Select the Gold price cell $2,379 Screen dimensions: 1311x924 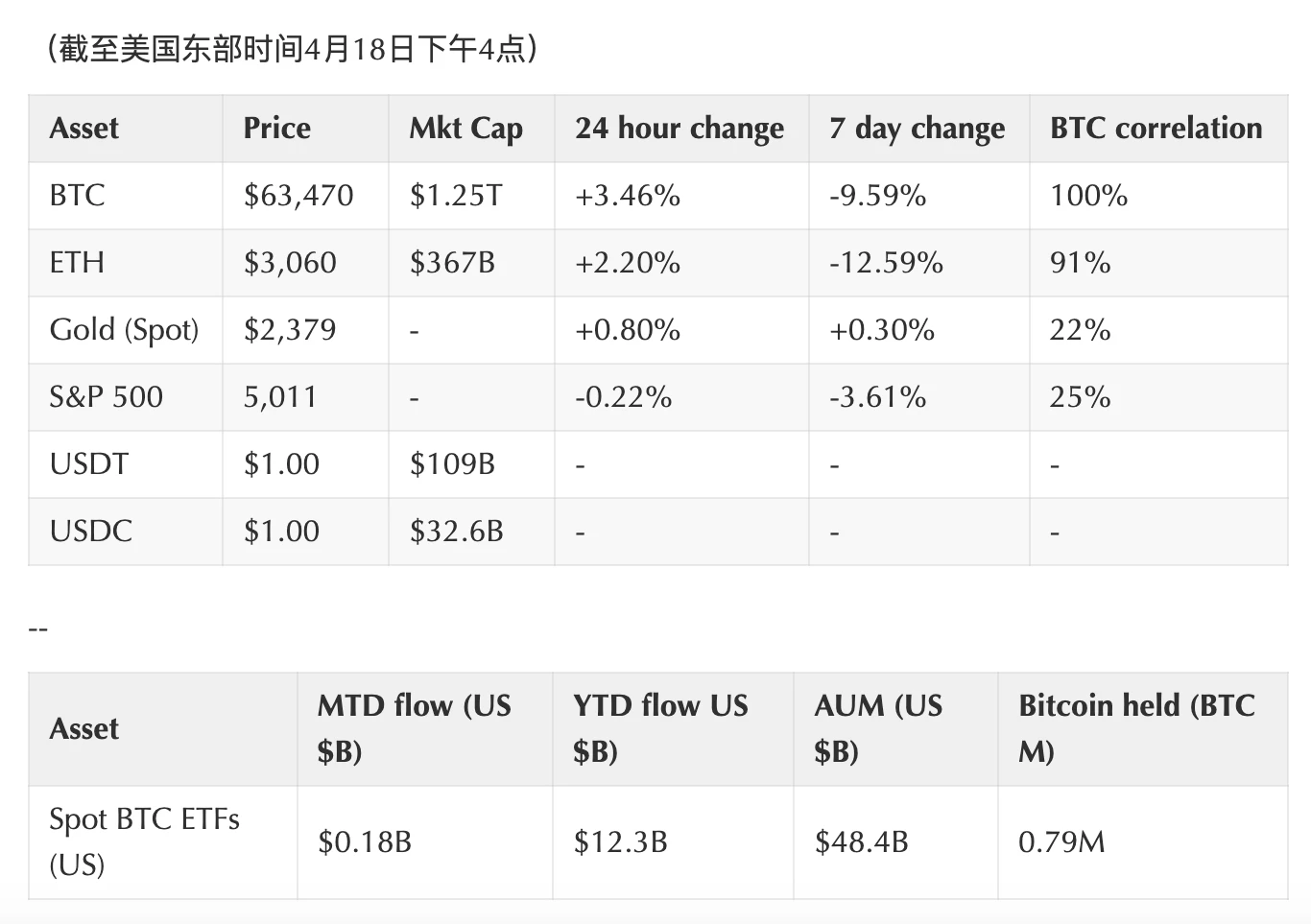coord(290,330)
